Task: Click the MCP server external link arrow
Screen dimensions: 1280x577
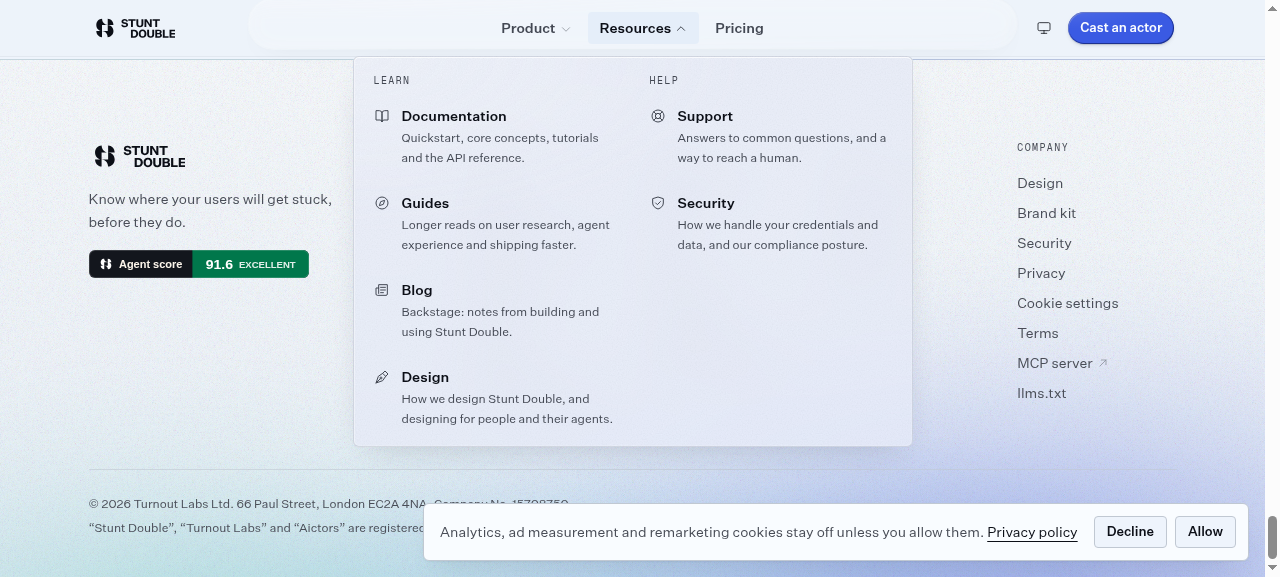Action: 1103,363
